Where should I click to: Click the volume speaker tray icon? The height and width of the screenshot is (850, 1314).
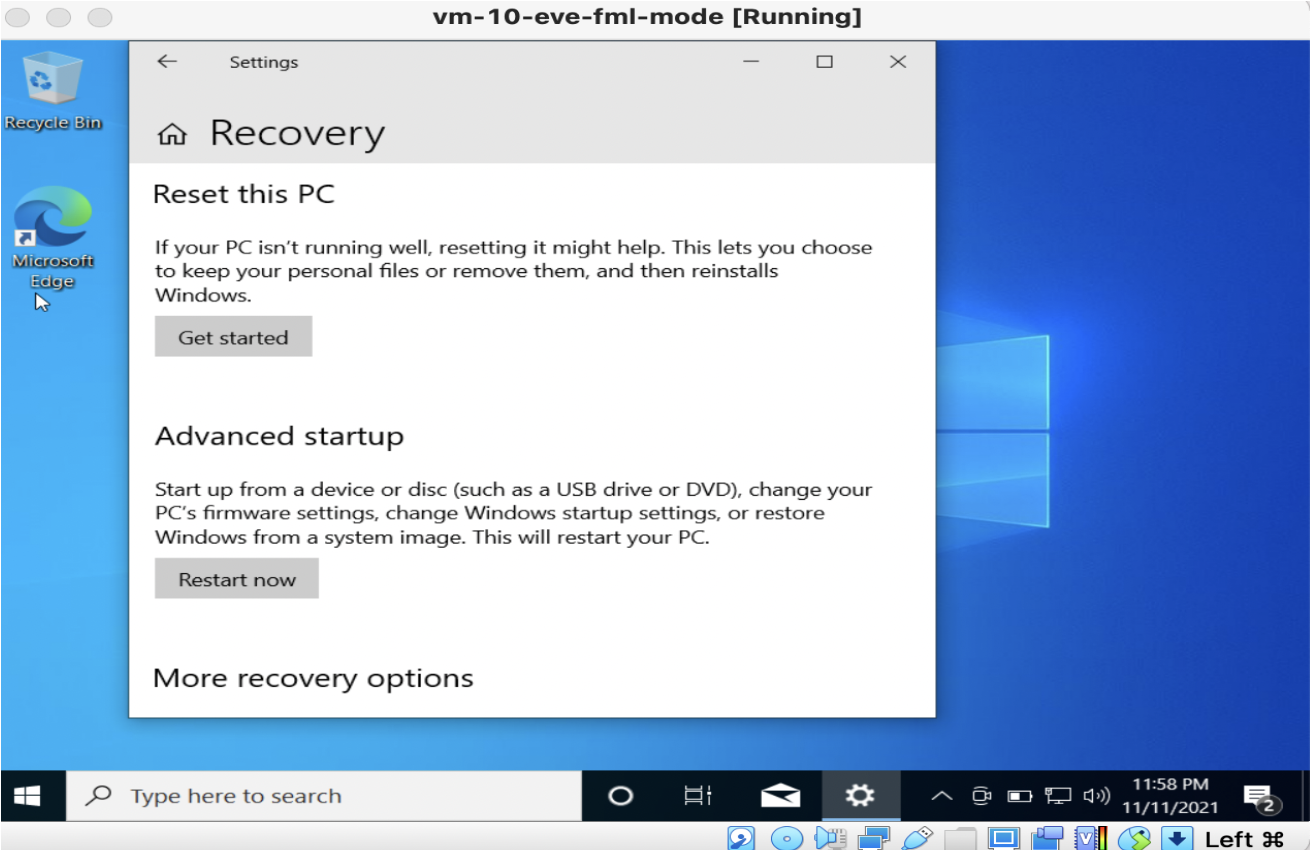[x=1097, y=796]
